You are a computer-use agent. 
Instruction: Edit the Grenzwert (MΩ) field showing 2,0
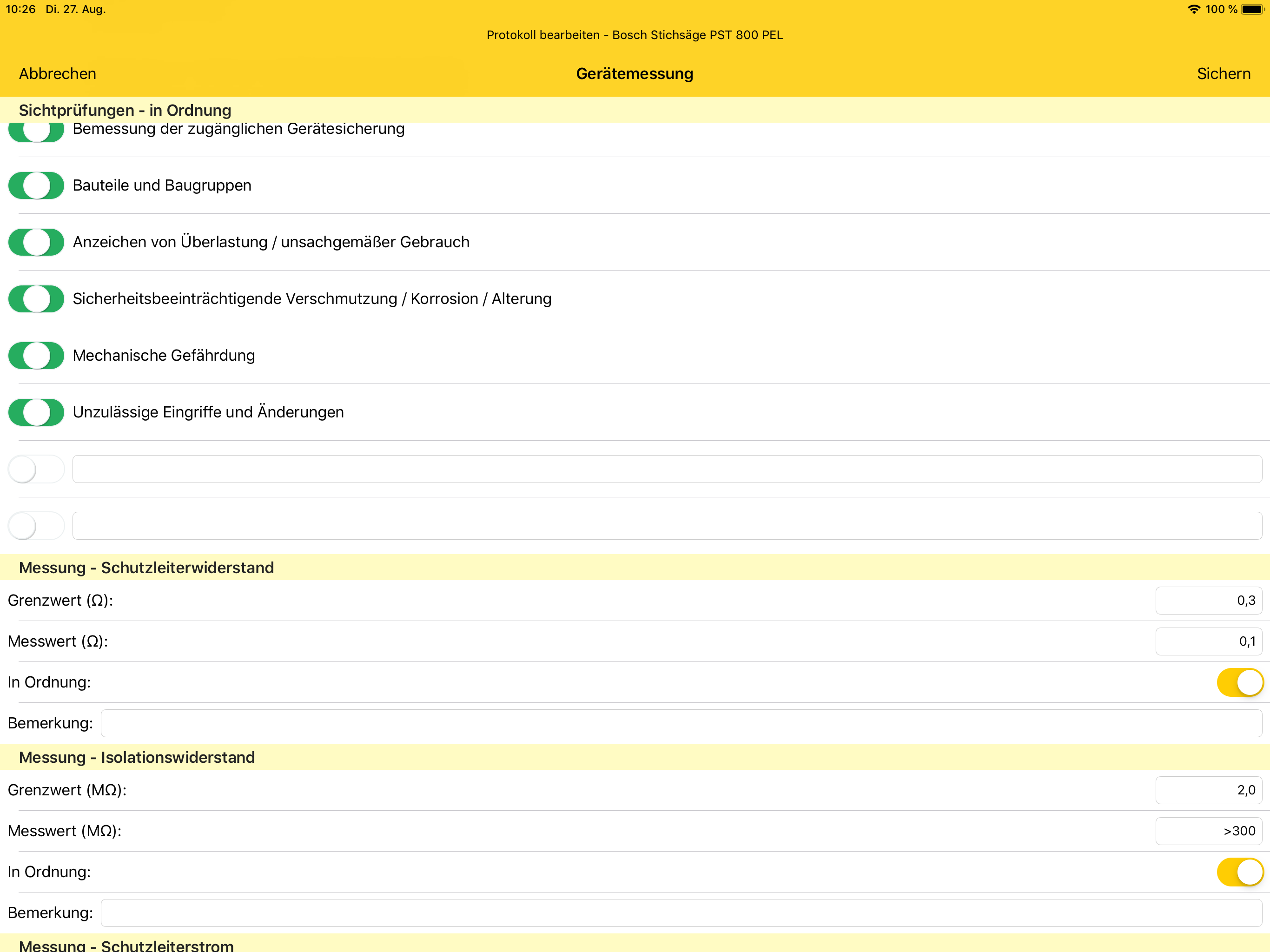point(1209,790)
